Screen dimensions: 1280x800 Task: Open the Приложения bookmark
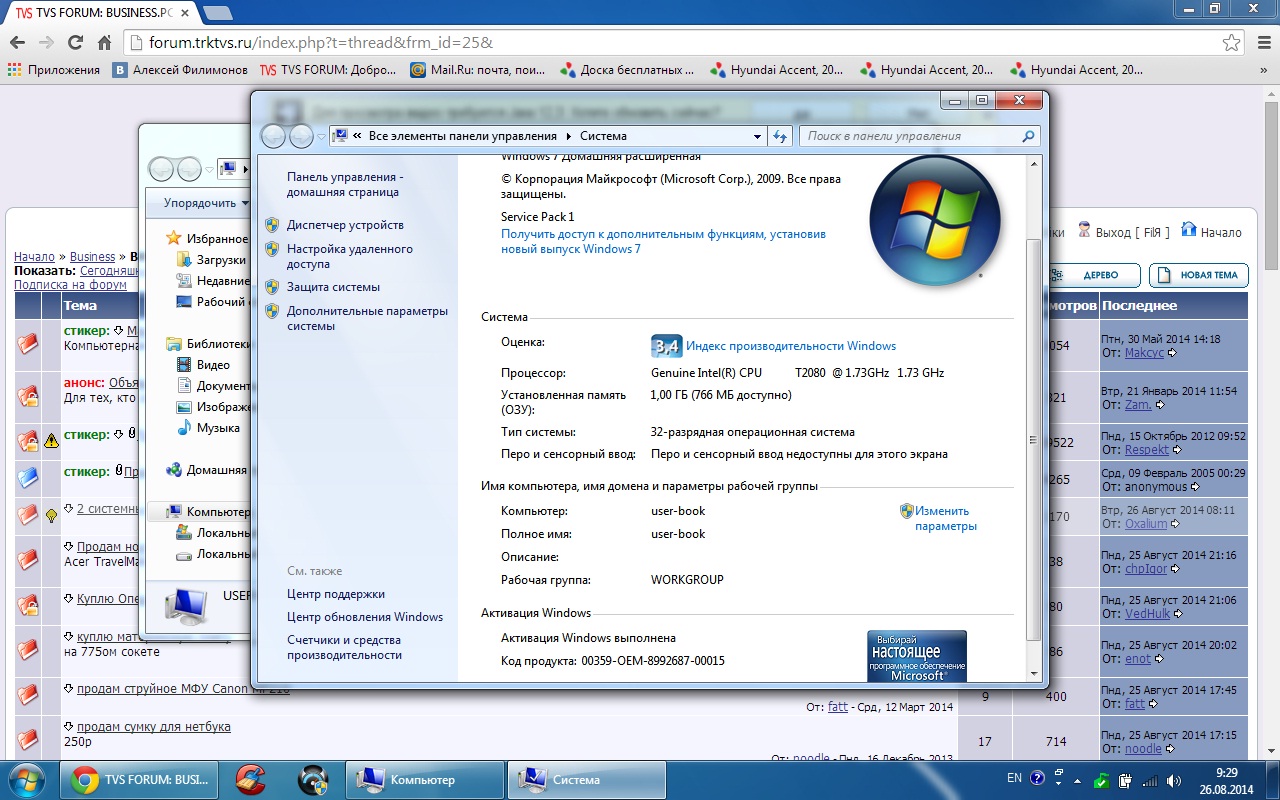tap(54, 70)
